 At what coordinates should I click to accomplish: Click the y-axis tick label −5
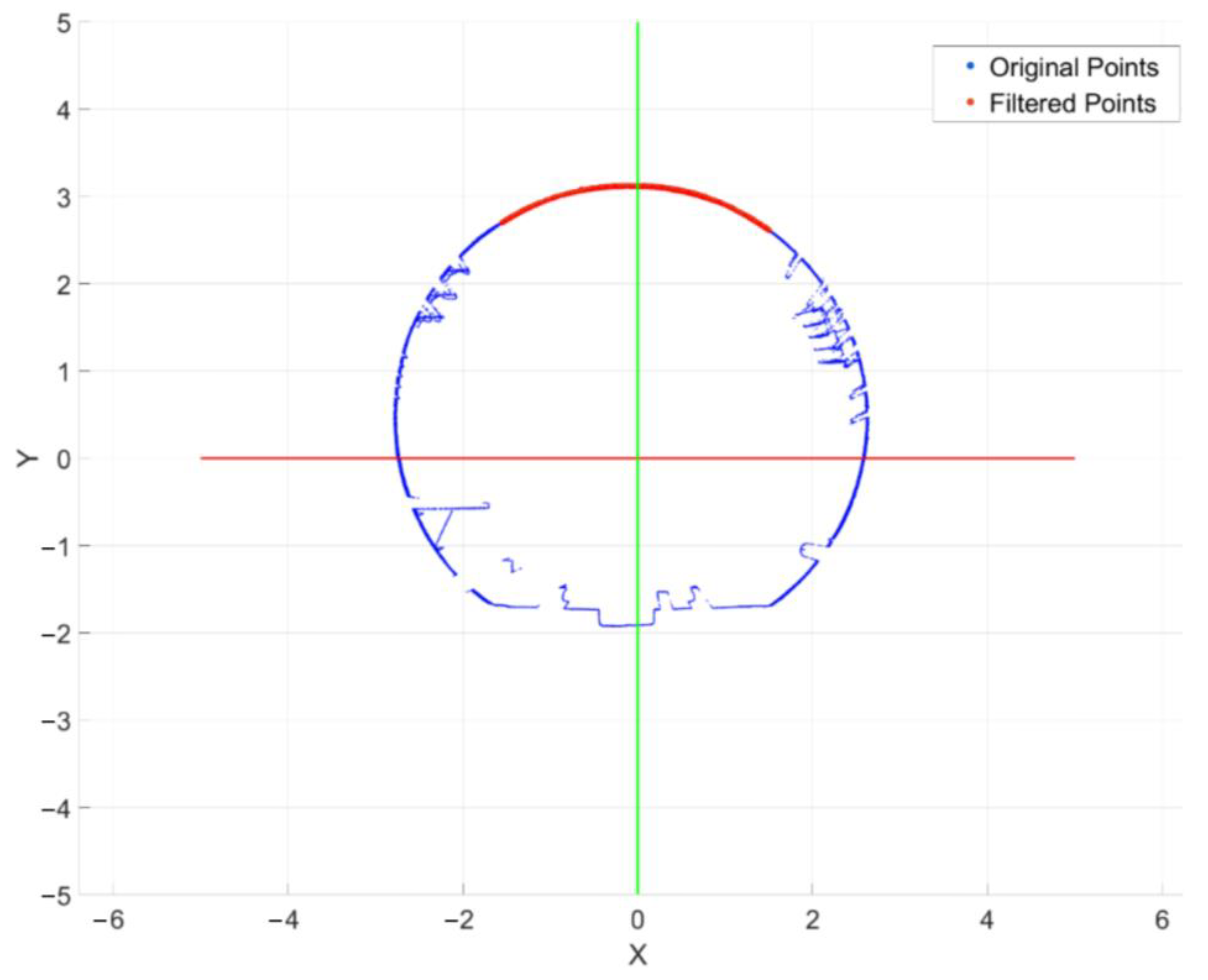(x=56, y=896)
